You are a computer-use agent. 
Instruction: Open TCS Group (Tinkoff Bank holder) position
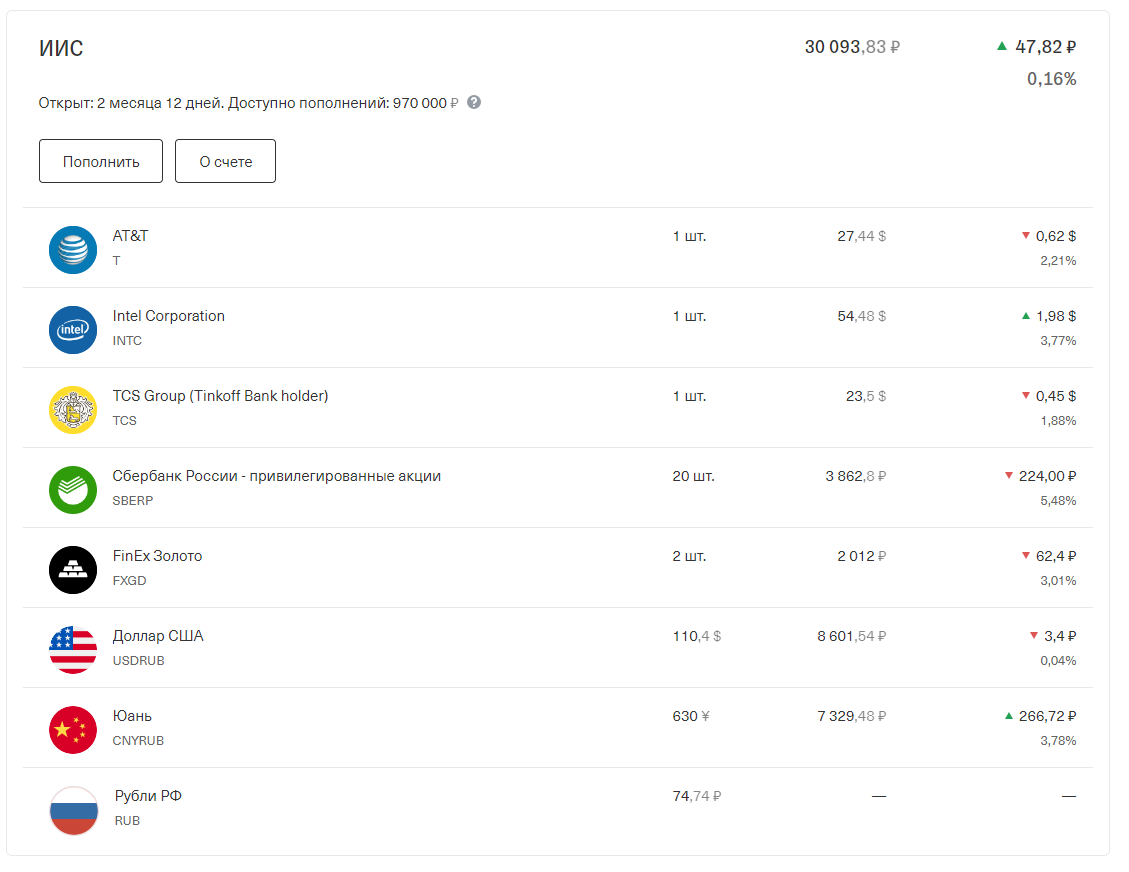click(x=220, y=396)
